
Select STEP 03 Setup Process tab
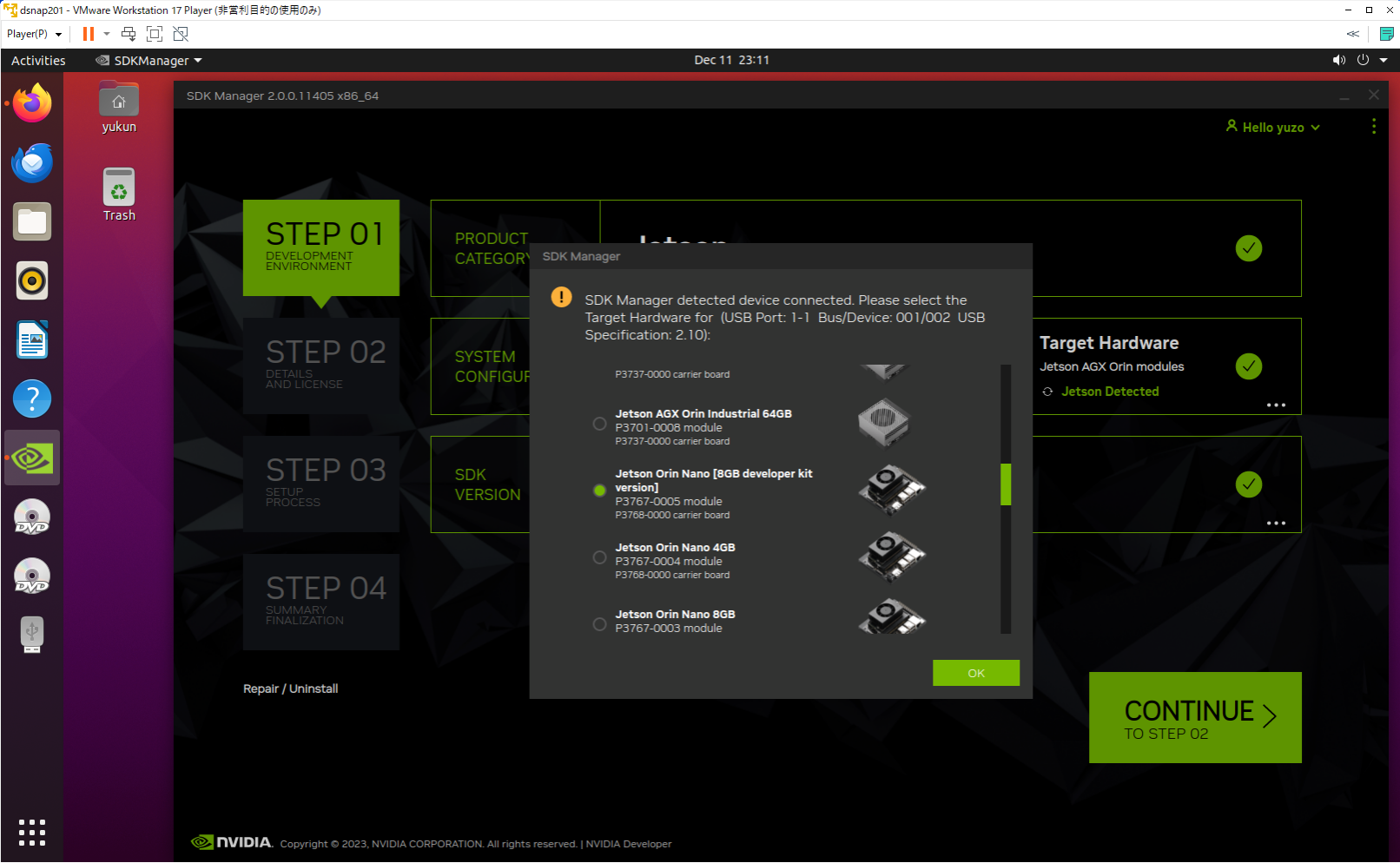[x=321, y=484]
